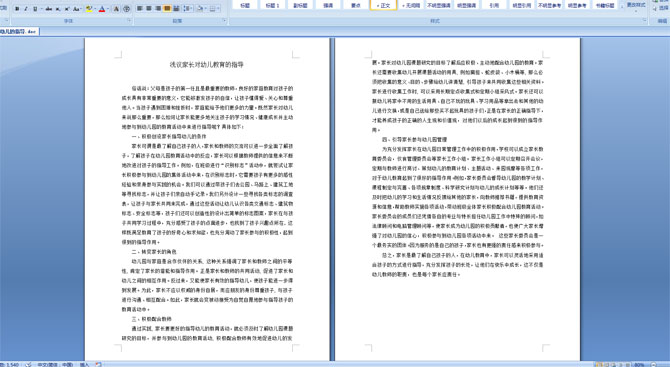670x367 pixels.
Task: Click the distributed alignment icon
Action: coord(176,8)
